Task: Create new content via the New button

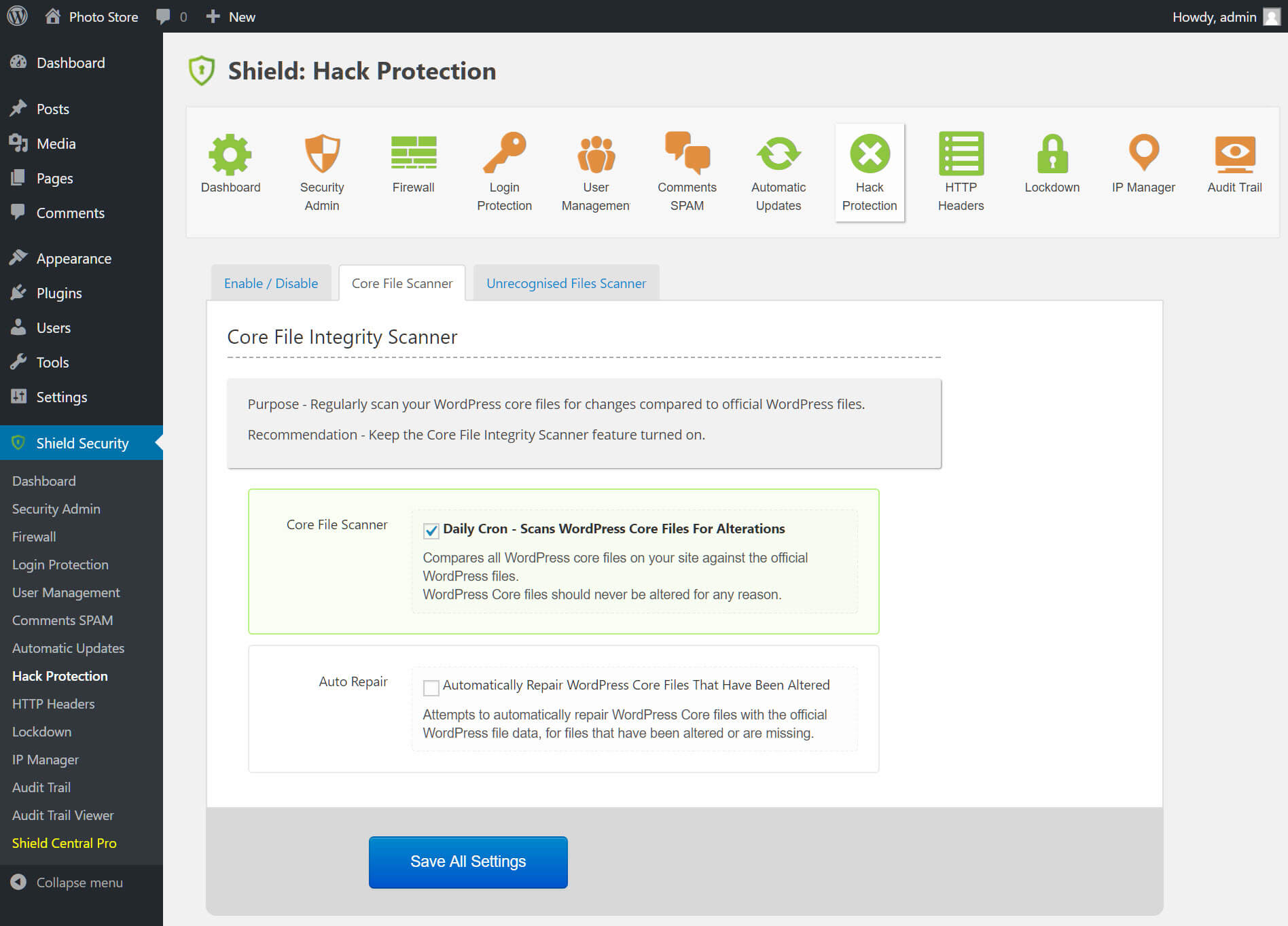Action: pyautogui.click(x=231, y=16)
